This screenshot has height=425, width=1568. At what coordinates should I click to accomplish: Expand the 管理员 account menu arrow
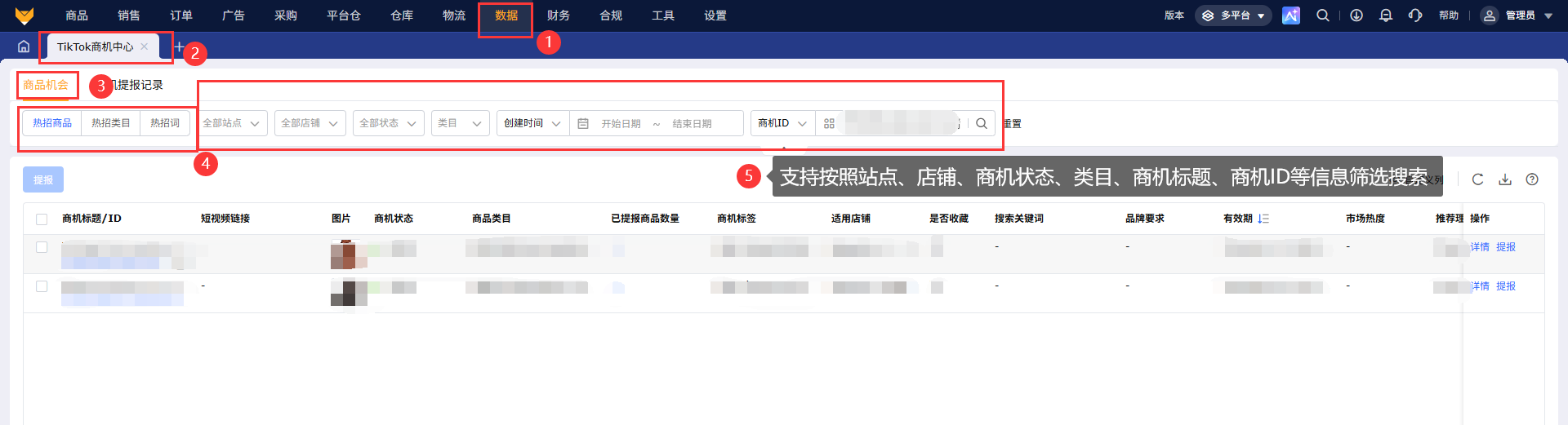(x=1548, y=15)
